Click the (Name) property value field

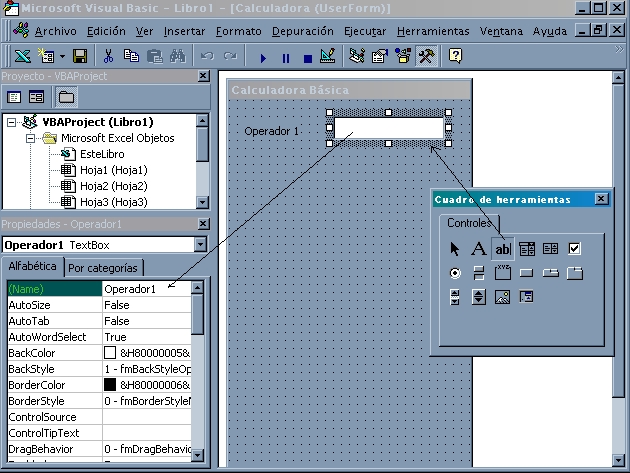145,289
